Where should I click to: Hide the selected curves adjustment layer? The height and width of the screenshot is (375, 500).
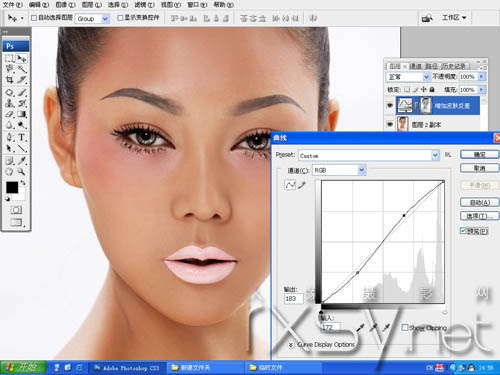(390, 105)
